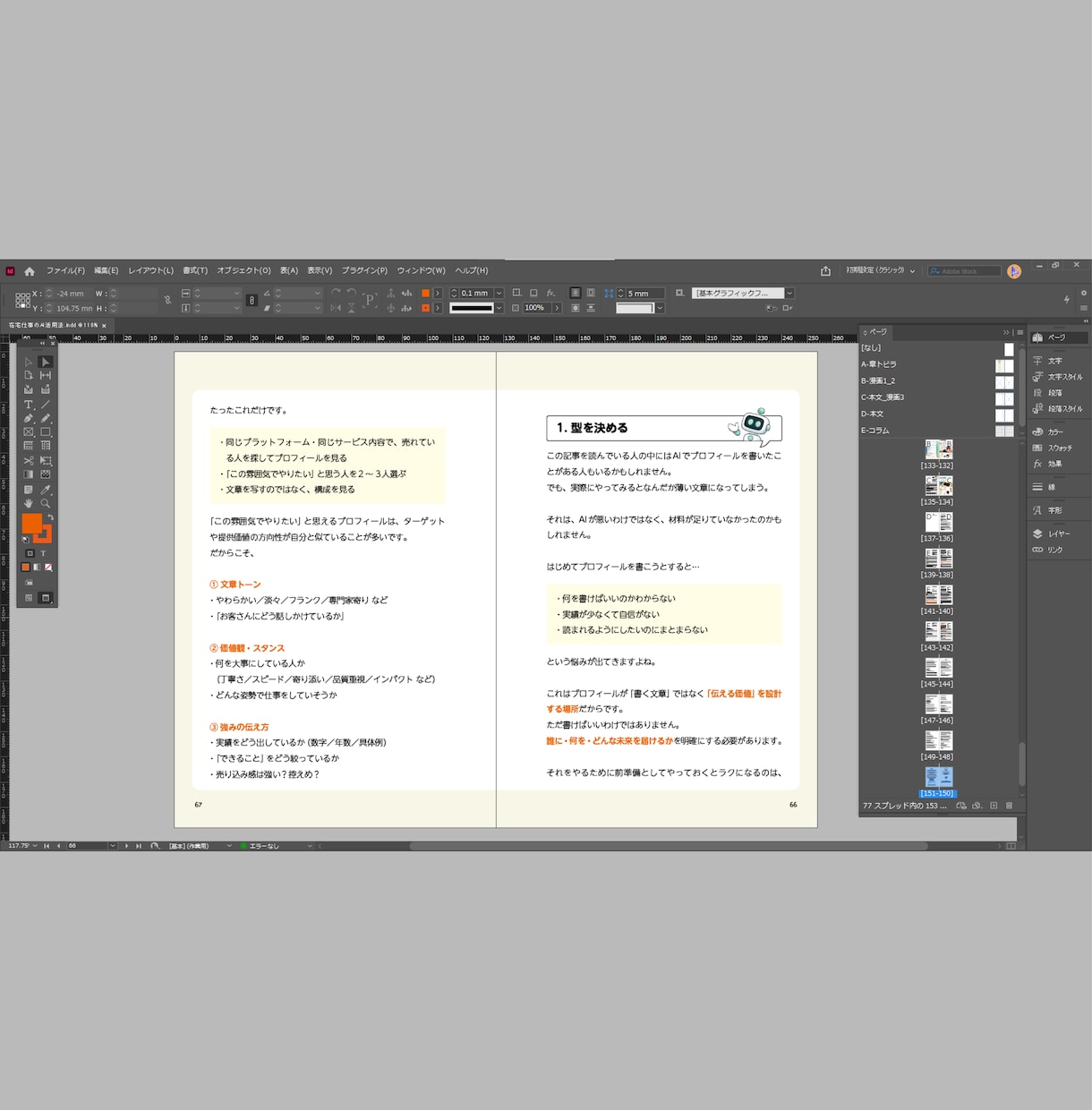Swap fill and stroke colors
The image size is (1092, 1110).
pos(50,517)
